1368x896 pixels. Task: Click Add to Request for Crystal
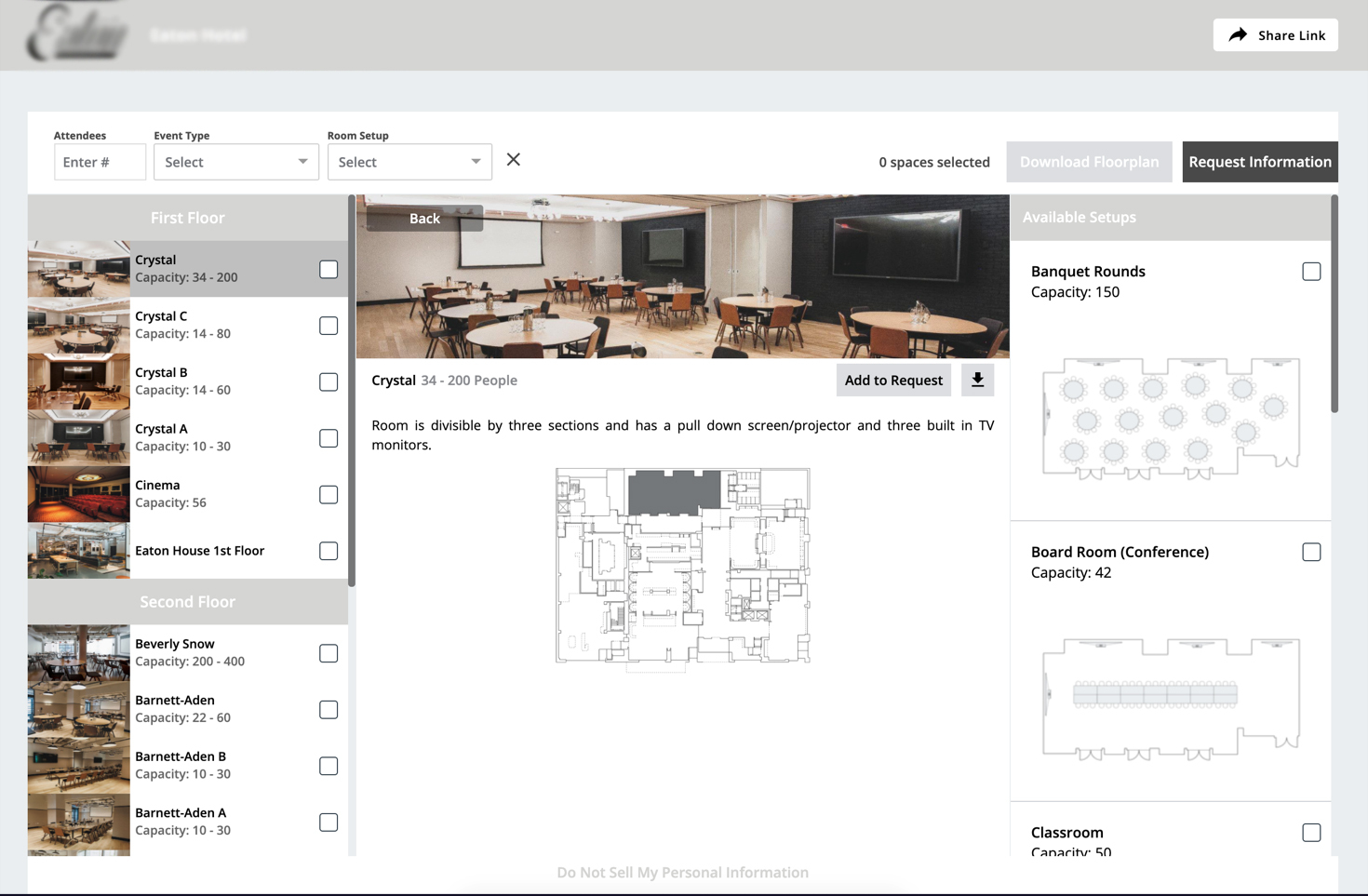[893, 380]
